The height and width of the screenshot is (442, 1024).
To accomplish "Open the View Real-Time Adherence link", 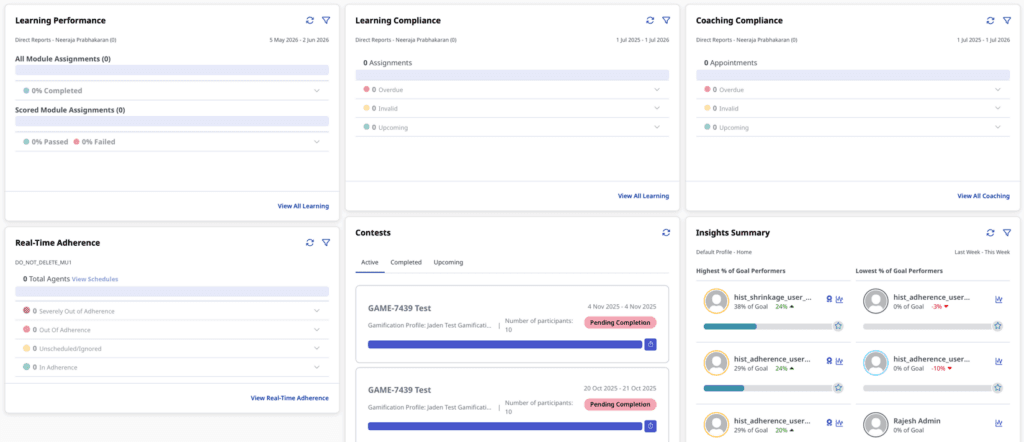I will click(290, 398).
